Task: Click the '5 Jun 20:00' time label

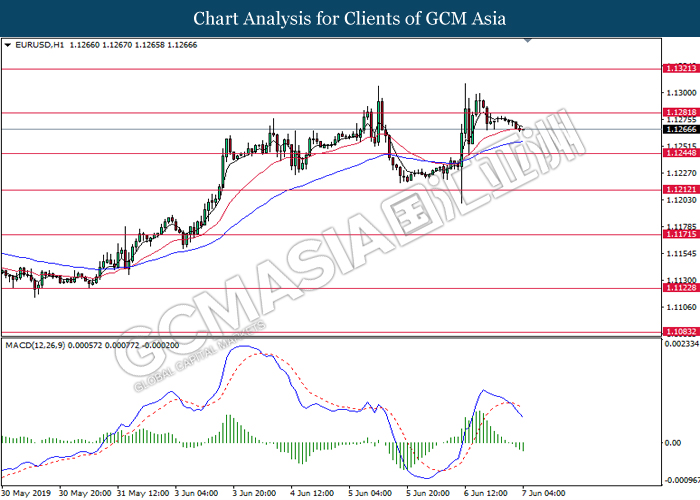Action: [428, 493]
